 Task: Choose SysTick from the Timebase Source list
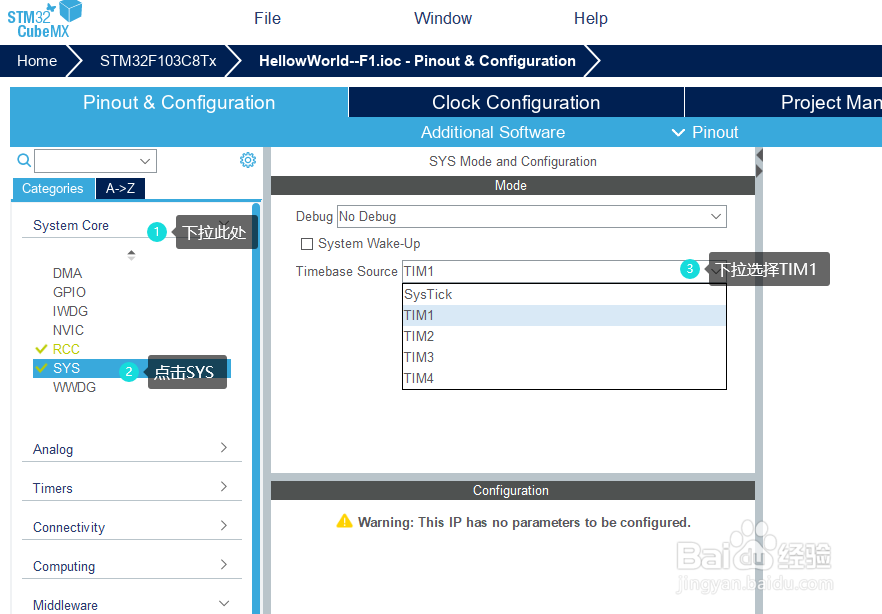coord(564,294)
